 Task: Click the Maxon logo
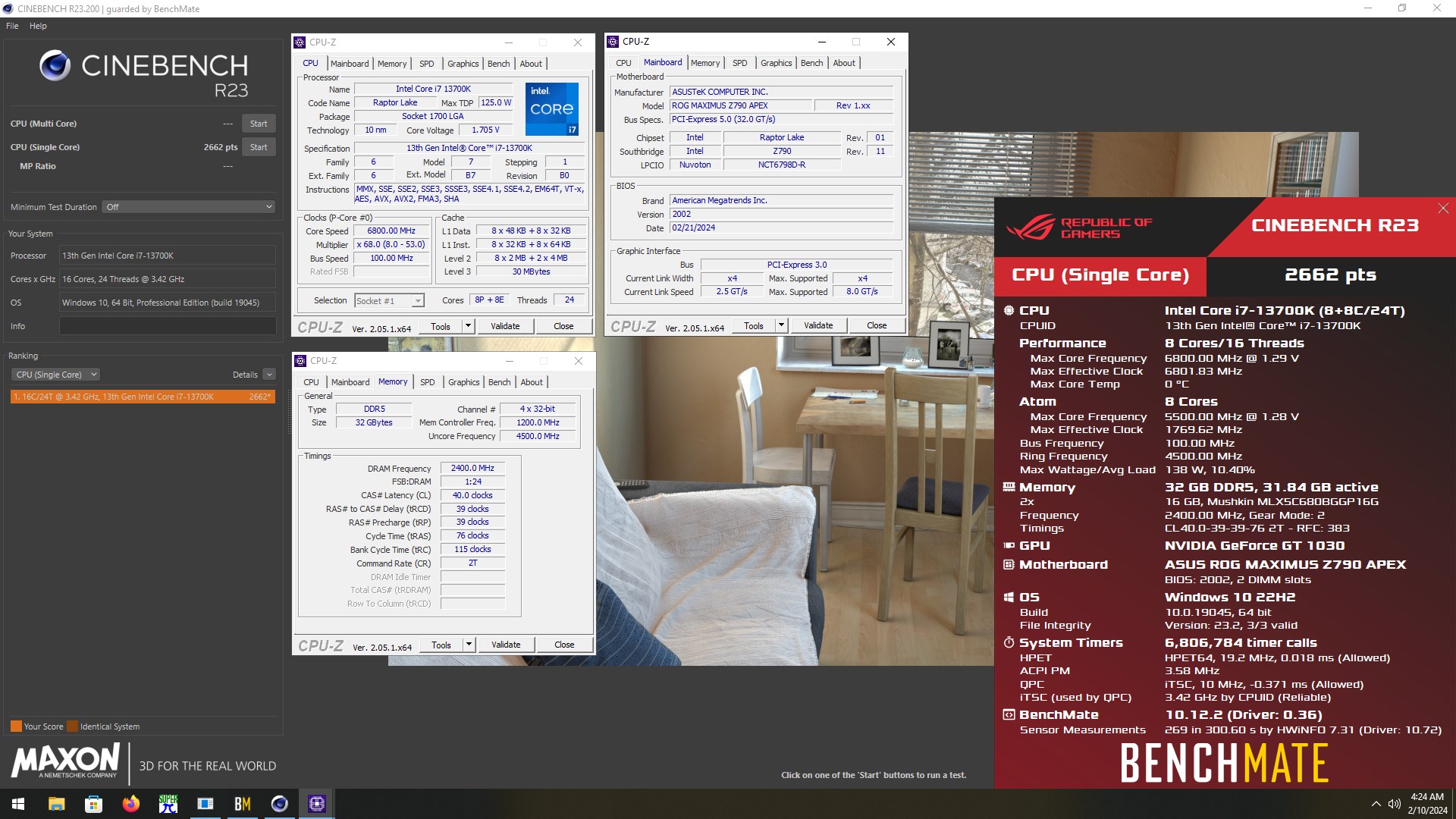pyautogui.click(x=66, y=761)
